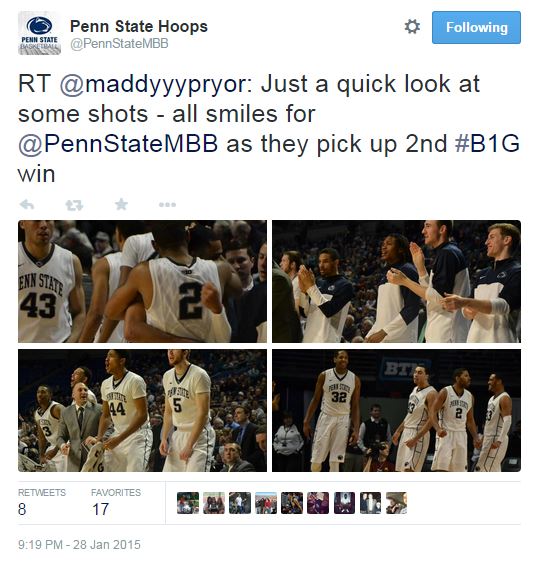The width and height of the screenshot is (545, 573).
Task: Open the photo with jerseys 44 and 5
Action: (x=142, y=410)
